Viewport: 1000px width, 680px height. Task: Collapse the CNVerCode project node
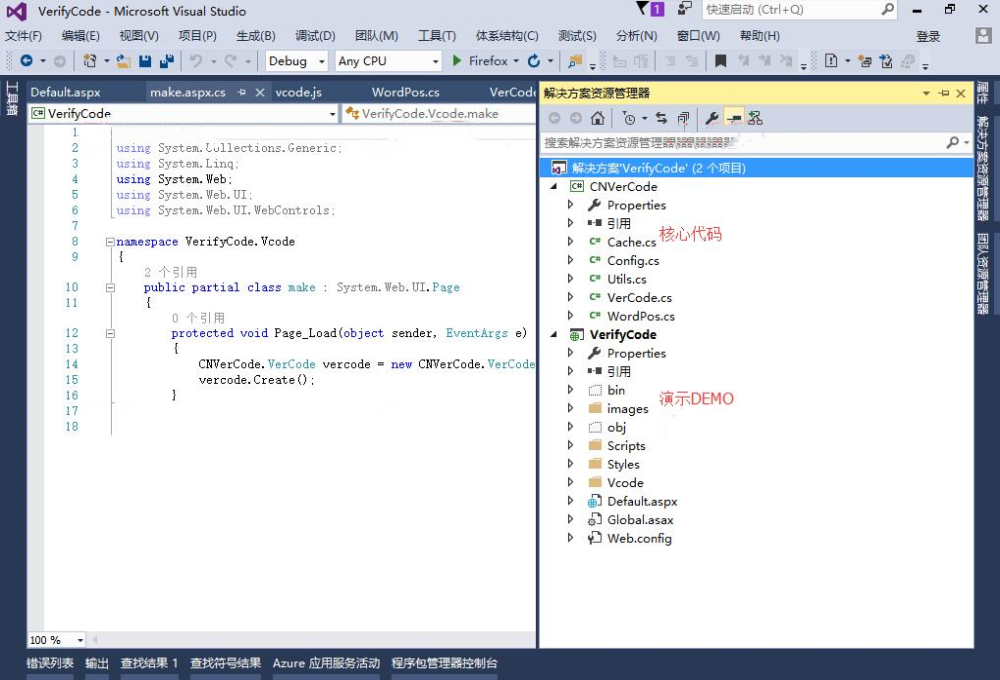pos(554,186)
